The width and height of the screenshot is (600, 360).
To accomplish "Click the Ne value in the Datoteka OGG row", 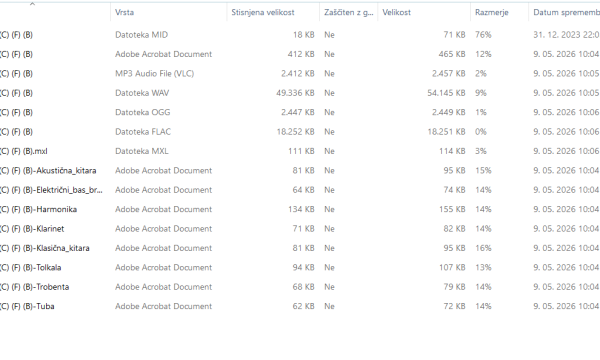I will [x=329, y=112].
